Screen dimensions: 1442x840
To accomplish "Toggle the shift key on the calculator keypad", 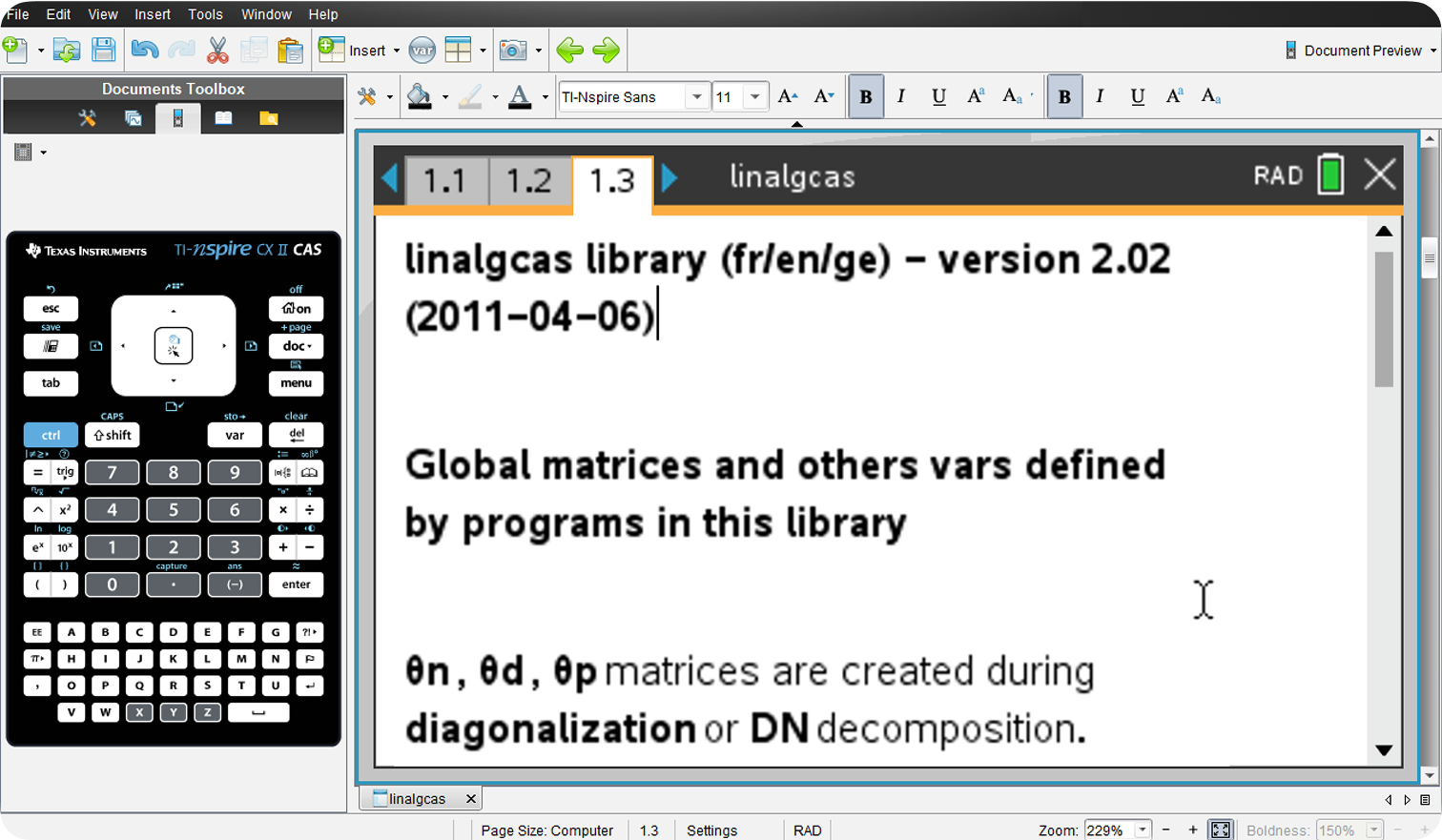I will (113, 435).
